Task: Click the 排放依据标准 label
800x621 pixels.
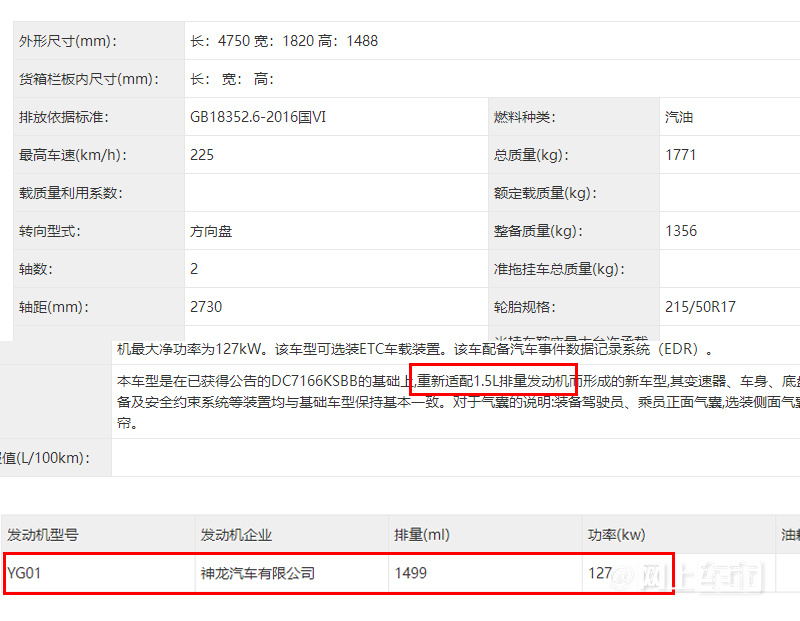Action: coord(64,117)
